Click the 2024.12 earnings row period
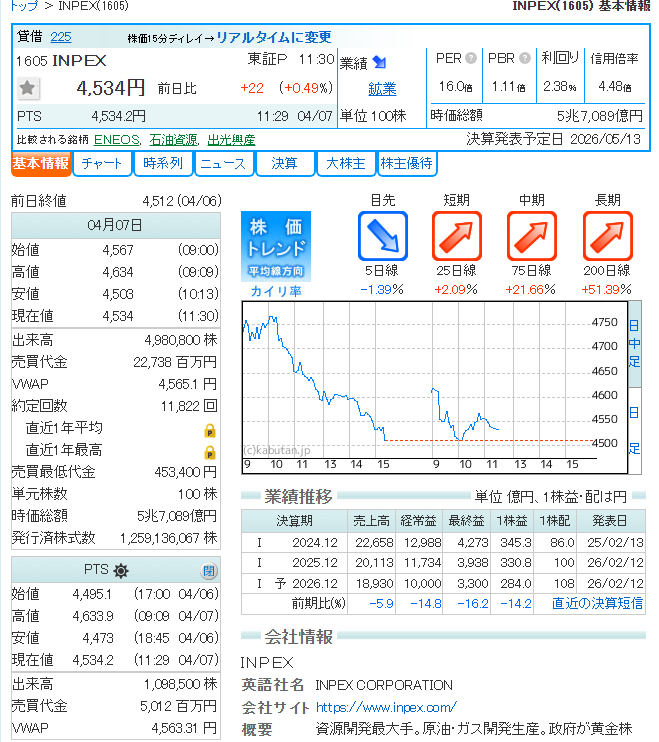This screenshot has height=742, width=659. coord(315,543)
